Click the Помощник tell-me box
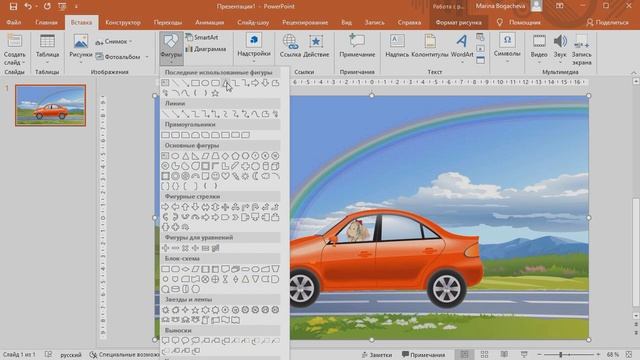The image size is (640, 360). click(x=519, y=22)
